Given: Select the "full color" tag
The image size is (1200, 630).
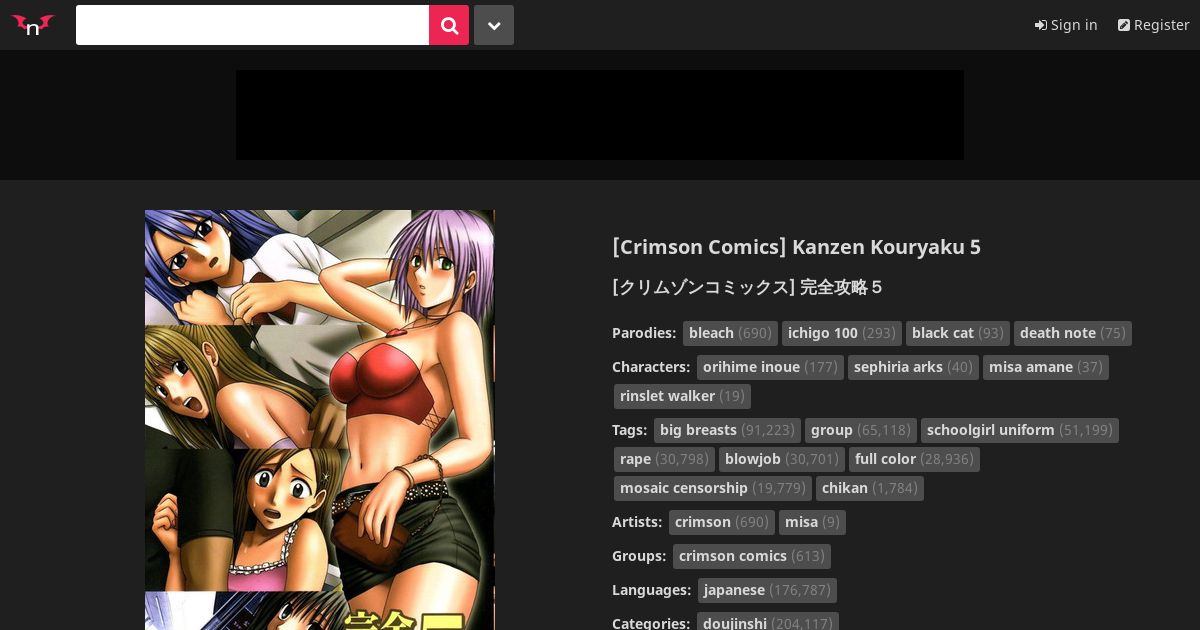Looking at the screenshot, I should [914, 459].
